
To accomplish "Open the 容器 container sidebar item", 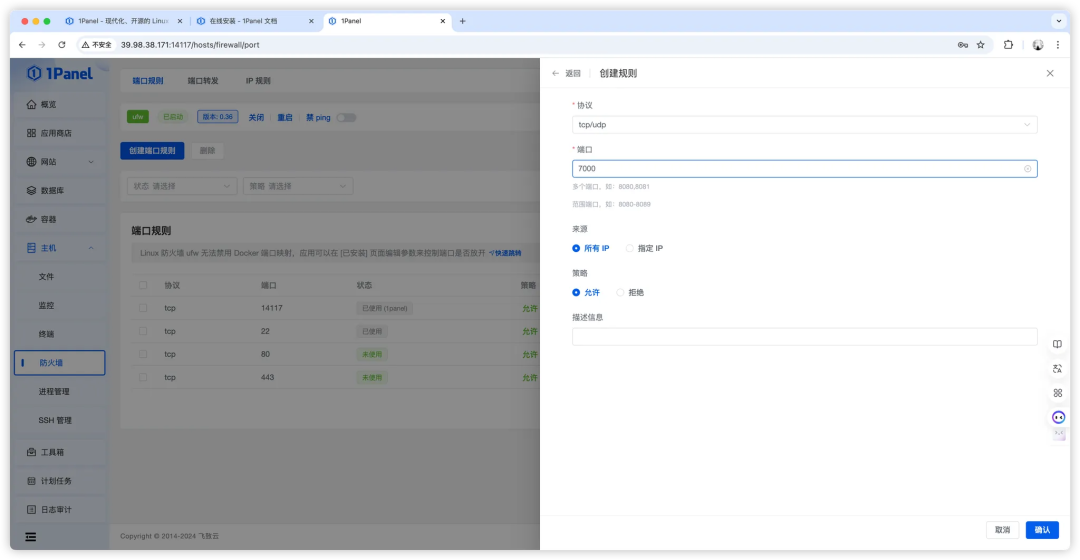I will click(59, 219).
